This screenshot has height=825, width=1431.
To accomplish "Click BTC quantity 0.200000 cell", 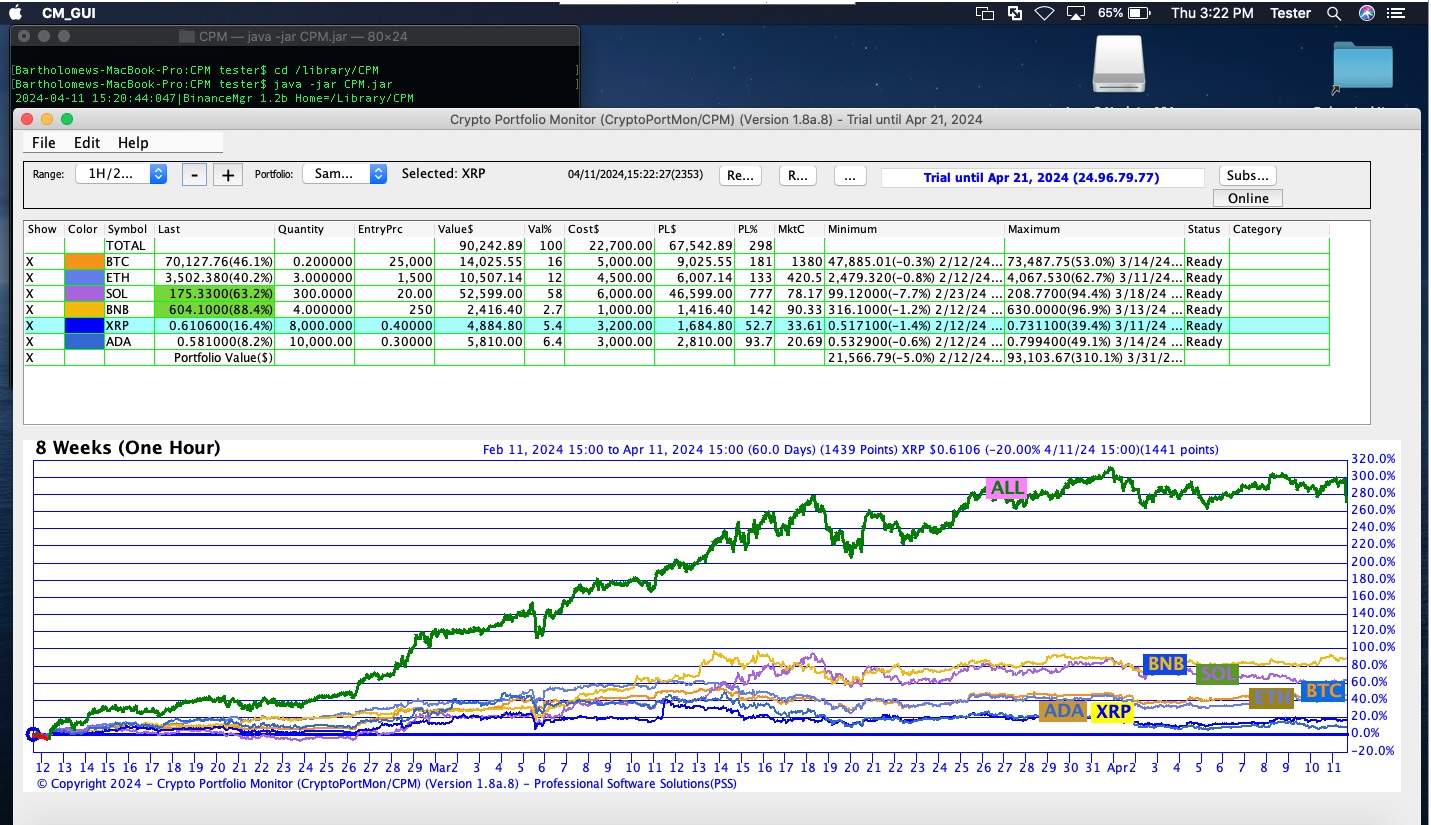I will (315, 261).
